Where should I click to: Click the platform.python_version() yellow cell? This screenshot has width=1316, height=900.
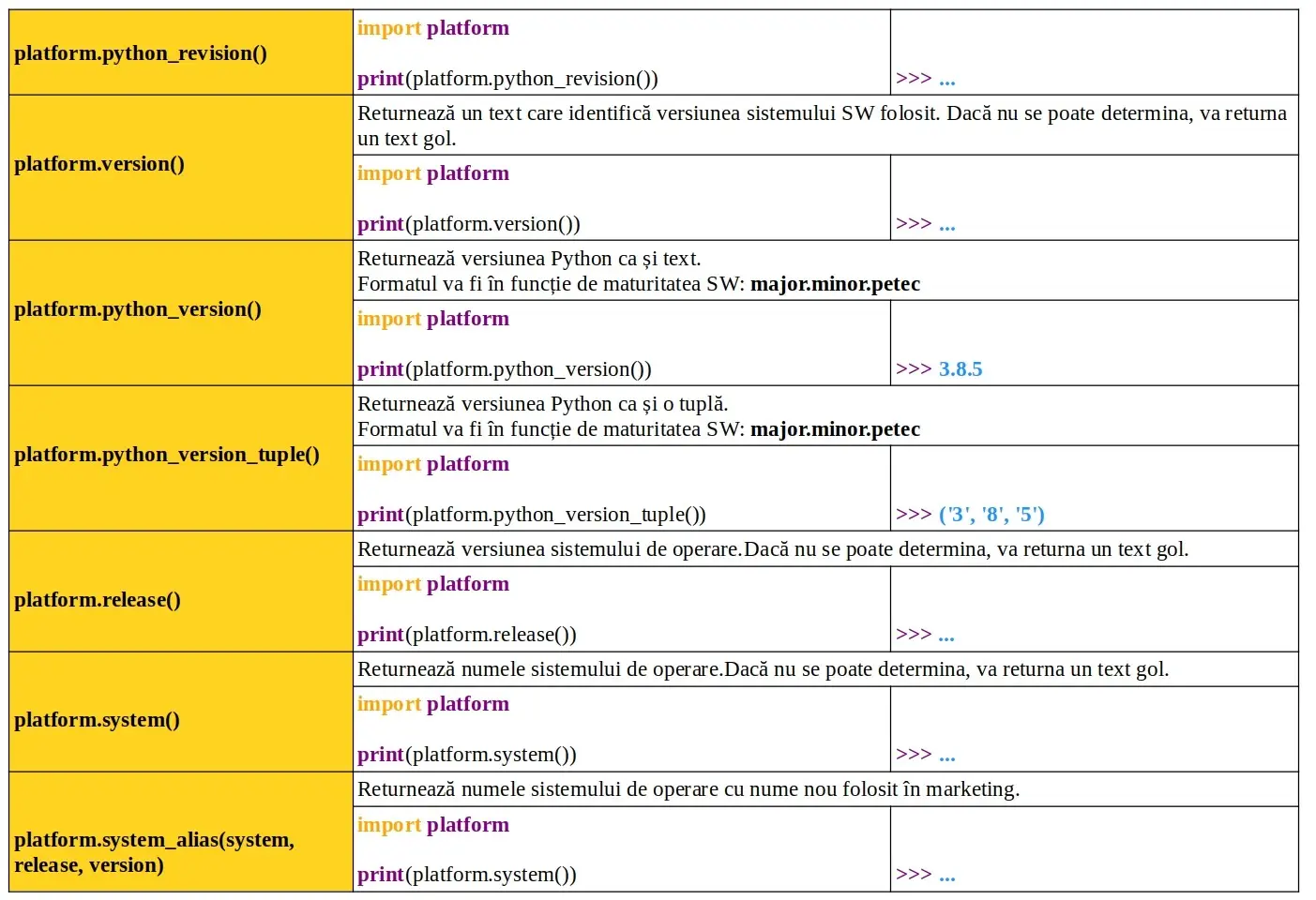(x=138, y=309)
